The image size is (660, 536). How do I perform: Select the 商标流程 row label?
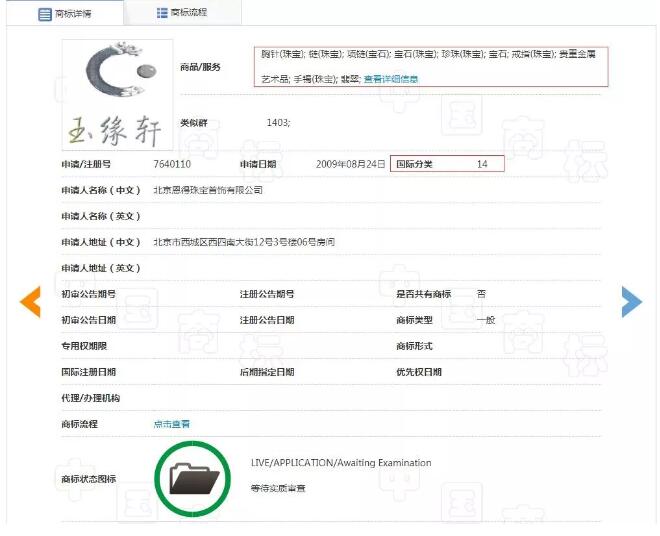point(80,424)
